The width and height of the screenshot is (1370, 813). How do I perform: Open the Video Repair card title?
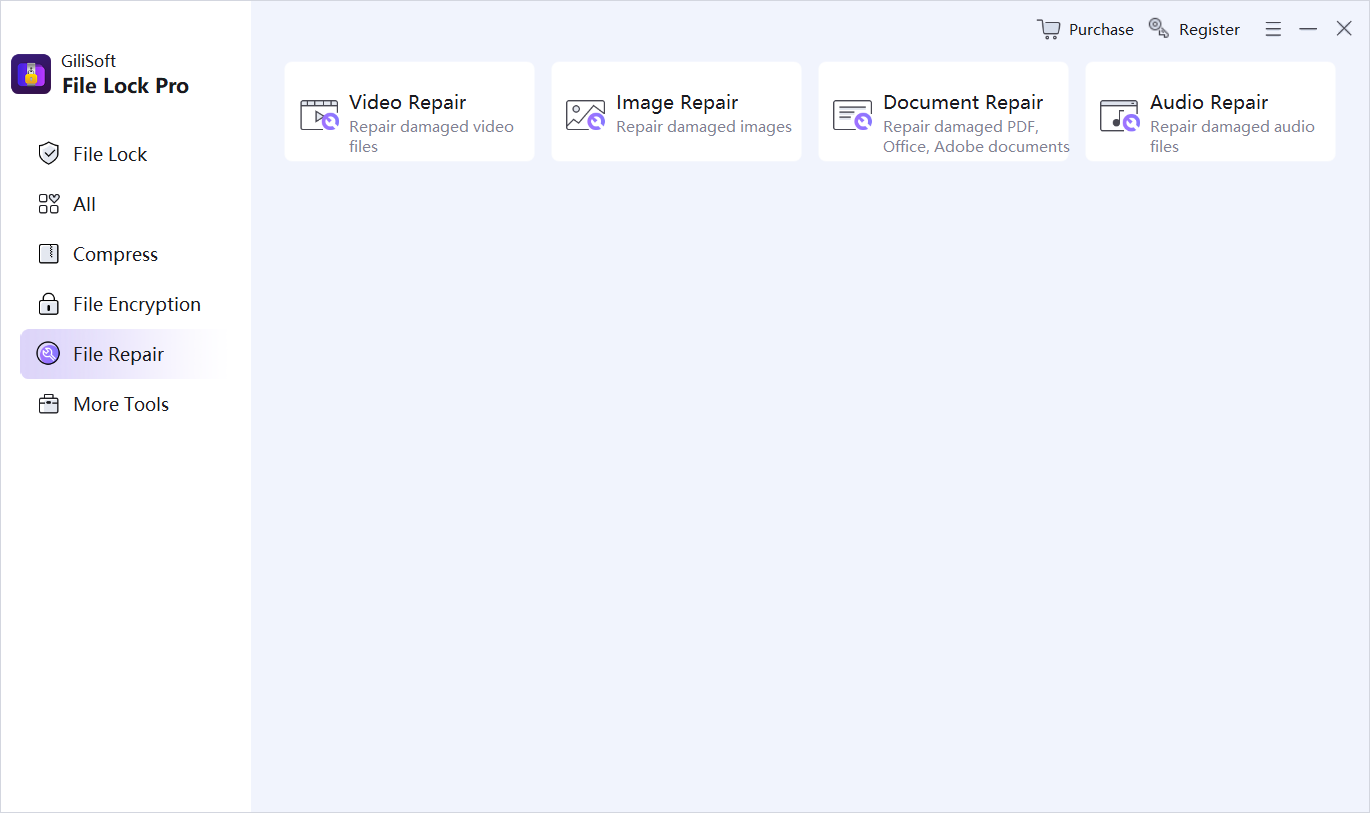click(407, 102)
